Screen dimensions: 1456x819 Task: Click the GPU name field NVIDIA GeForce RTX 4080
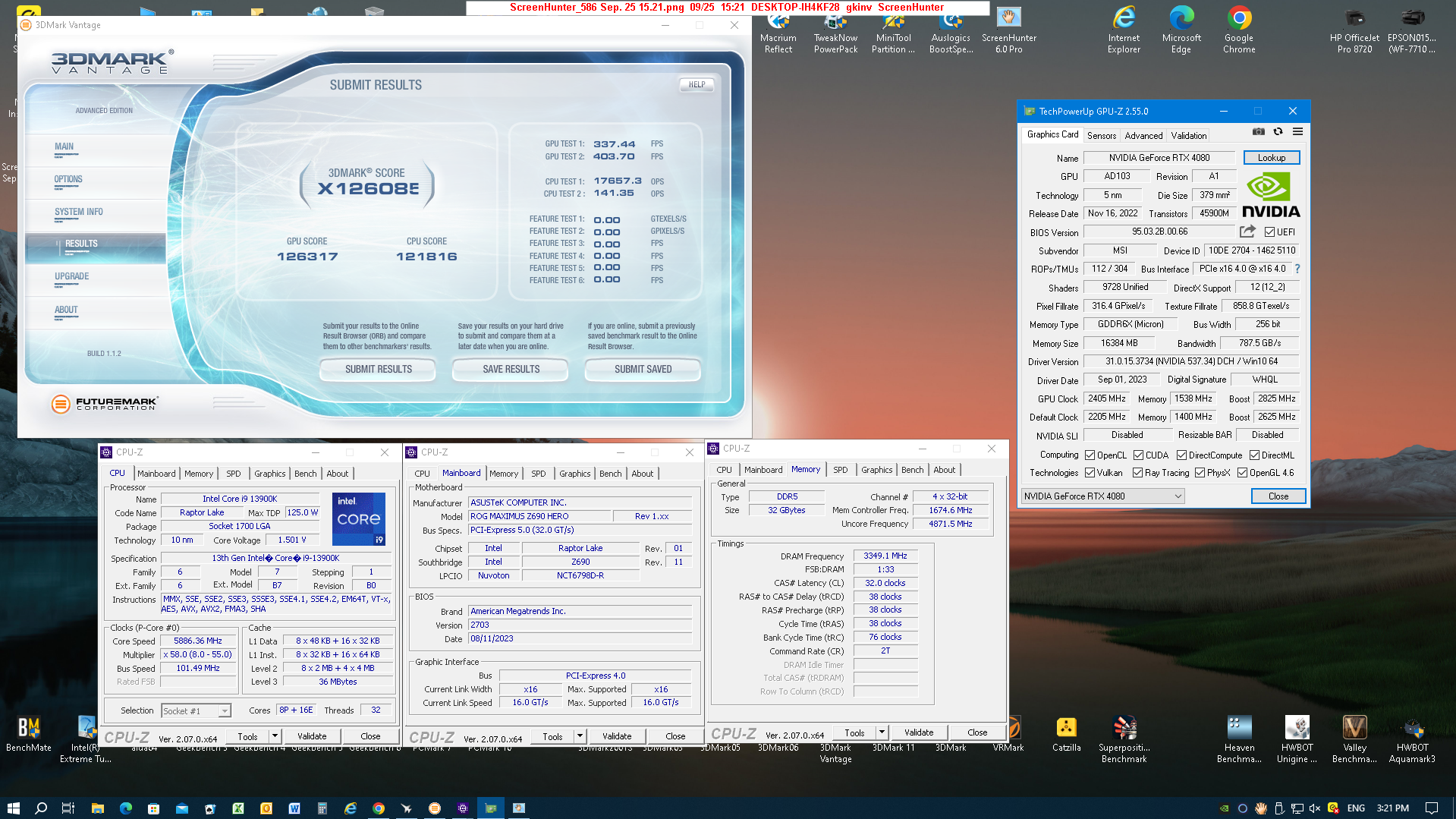(1159, 158)
